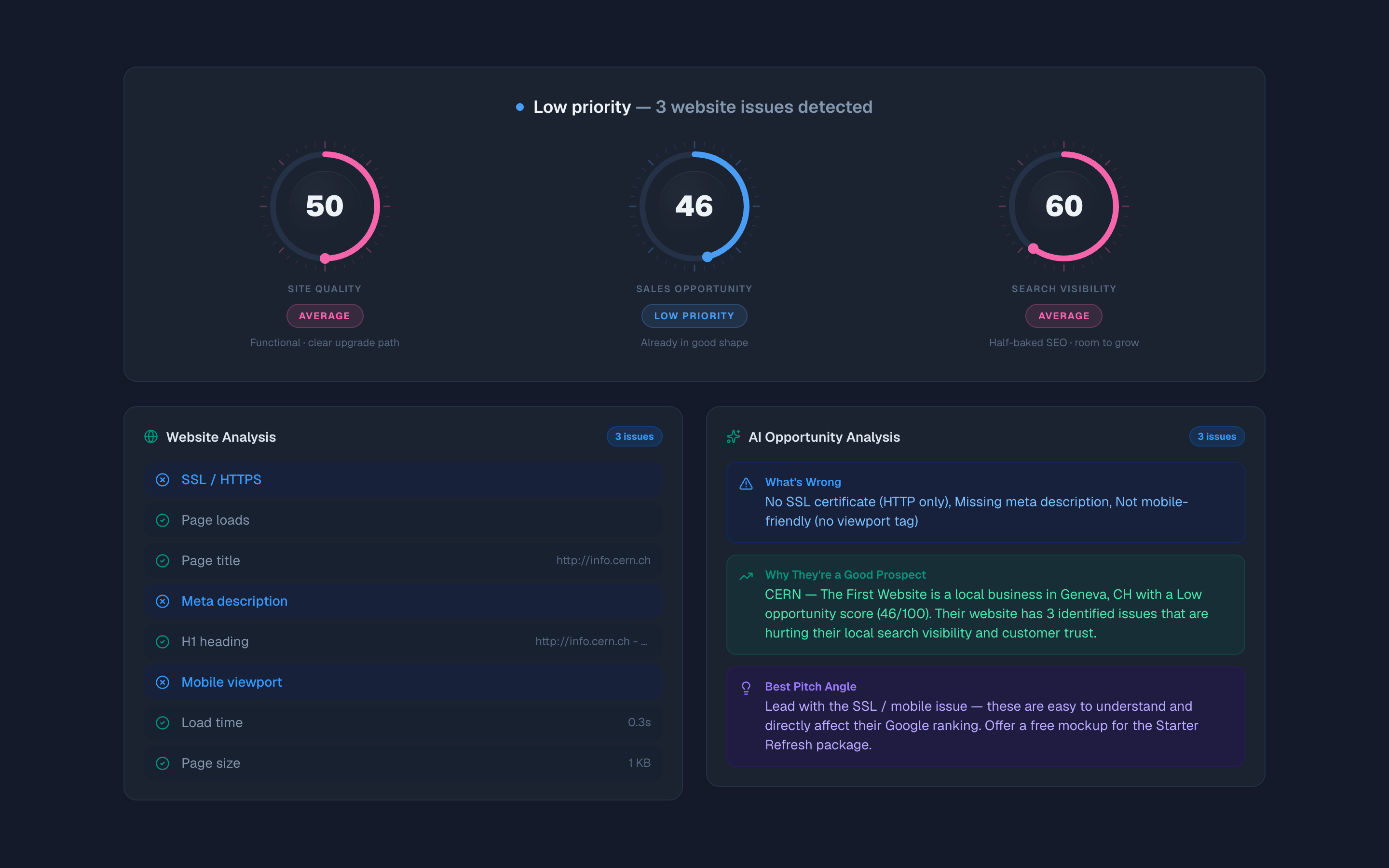Click the green check icon on Page title row
The height and width of the screenshot is (868, 1389).
[163, 561]
